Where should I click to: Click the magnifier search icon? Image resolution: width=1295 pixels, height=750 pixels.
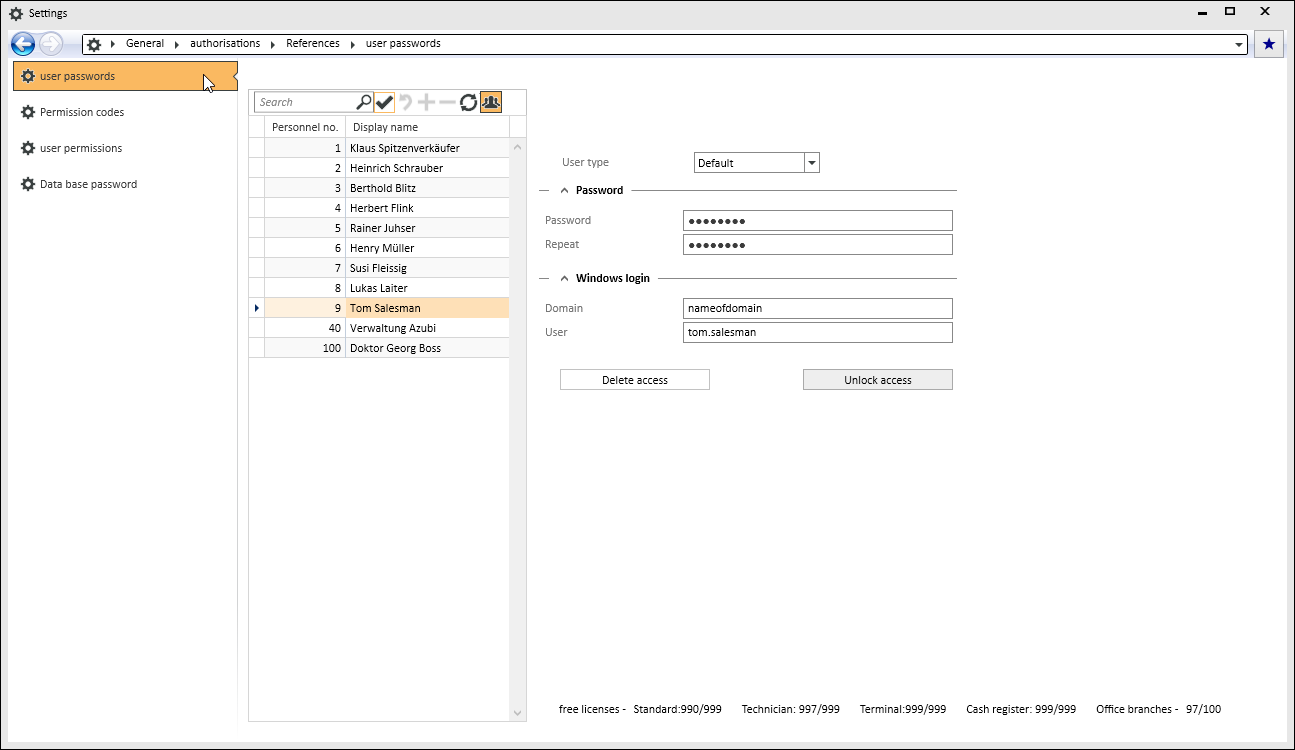[364, 102]
